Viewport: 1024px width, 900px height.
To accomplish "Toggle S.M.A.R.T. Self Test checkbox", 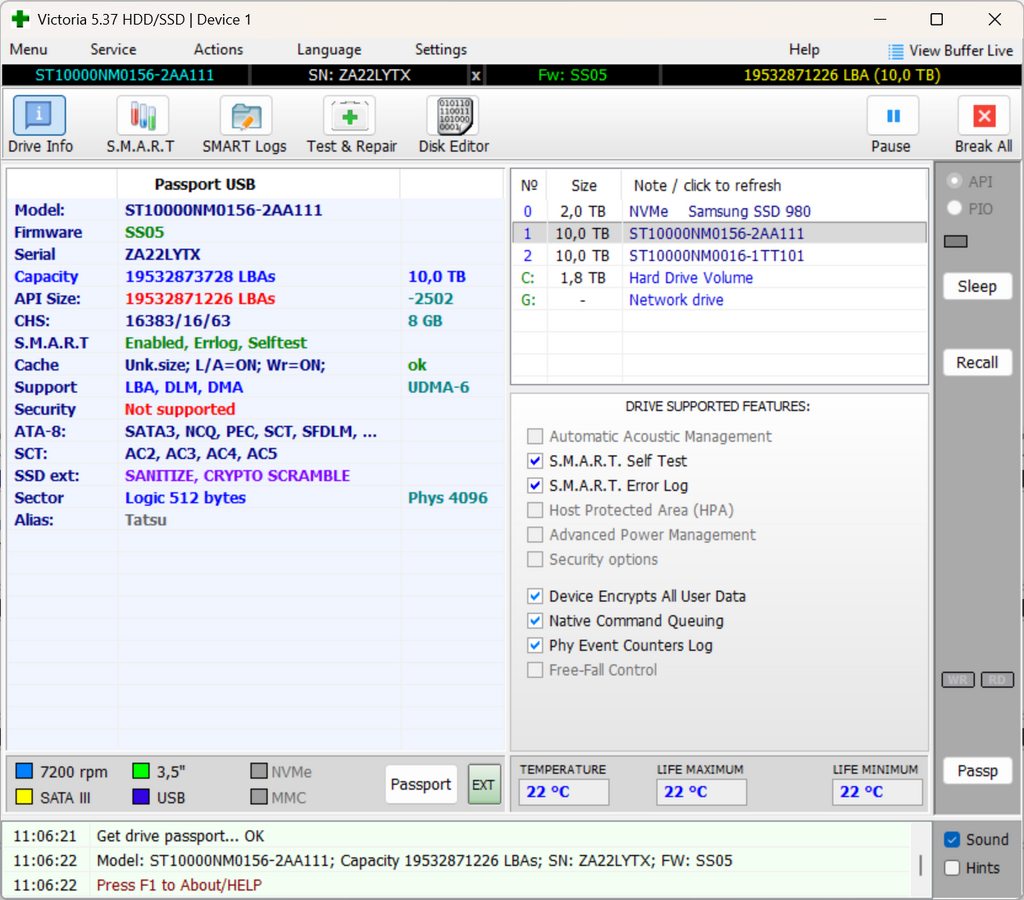I will [x=535, y=461].
